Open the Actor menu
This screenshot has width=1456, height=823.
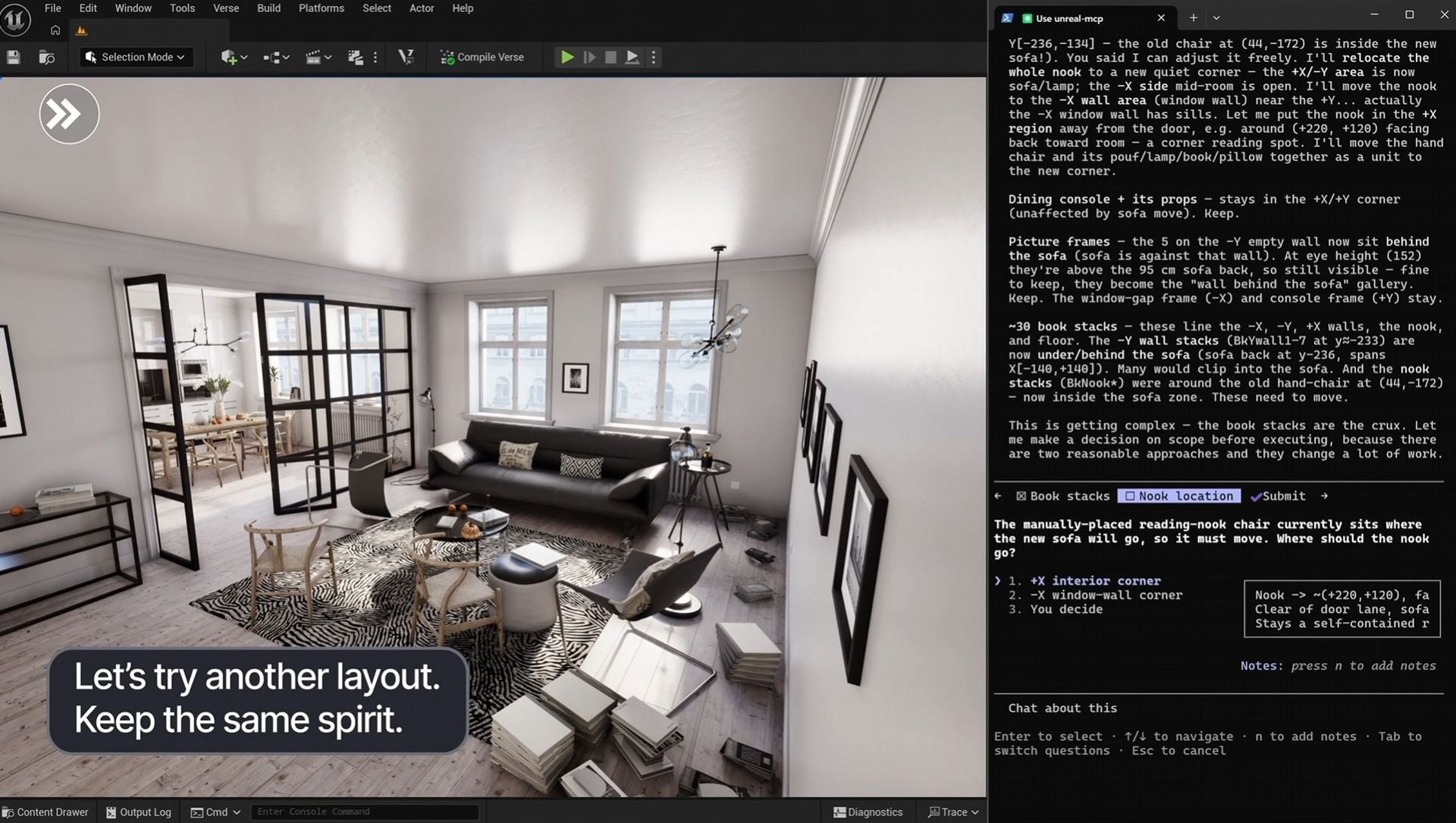422,8
